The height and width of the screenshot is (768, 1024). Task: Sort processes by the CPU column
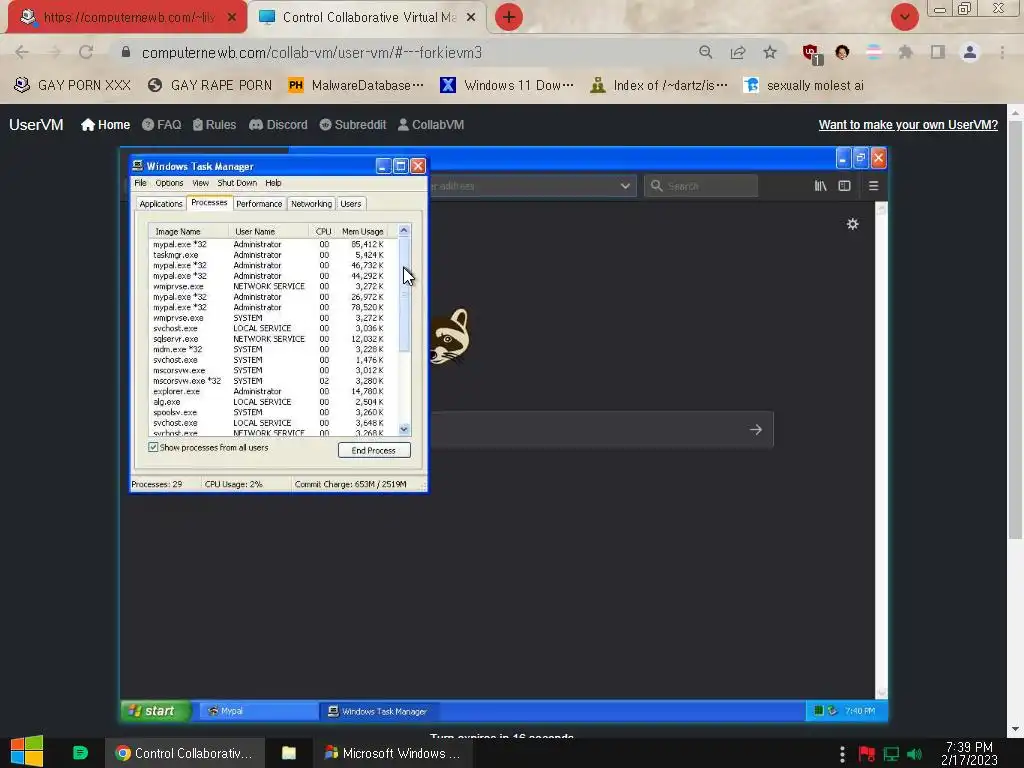coord(322,231)
